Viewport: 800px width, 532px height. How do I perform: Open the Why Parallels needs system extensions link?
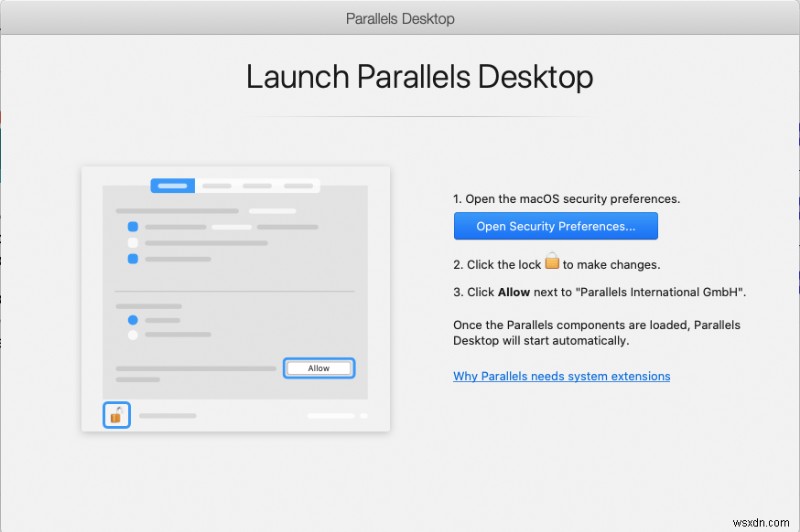[561, 376]
